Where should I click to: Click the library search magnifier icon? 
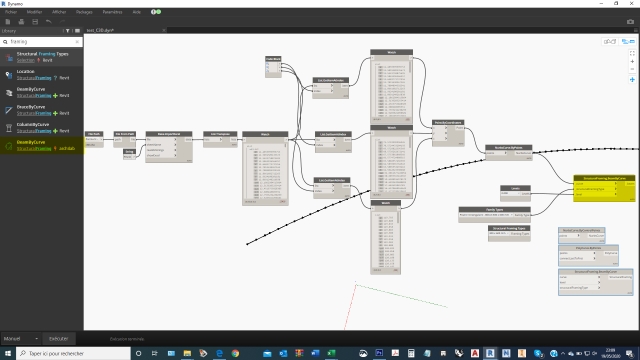(x=5, y=42)
